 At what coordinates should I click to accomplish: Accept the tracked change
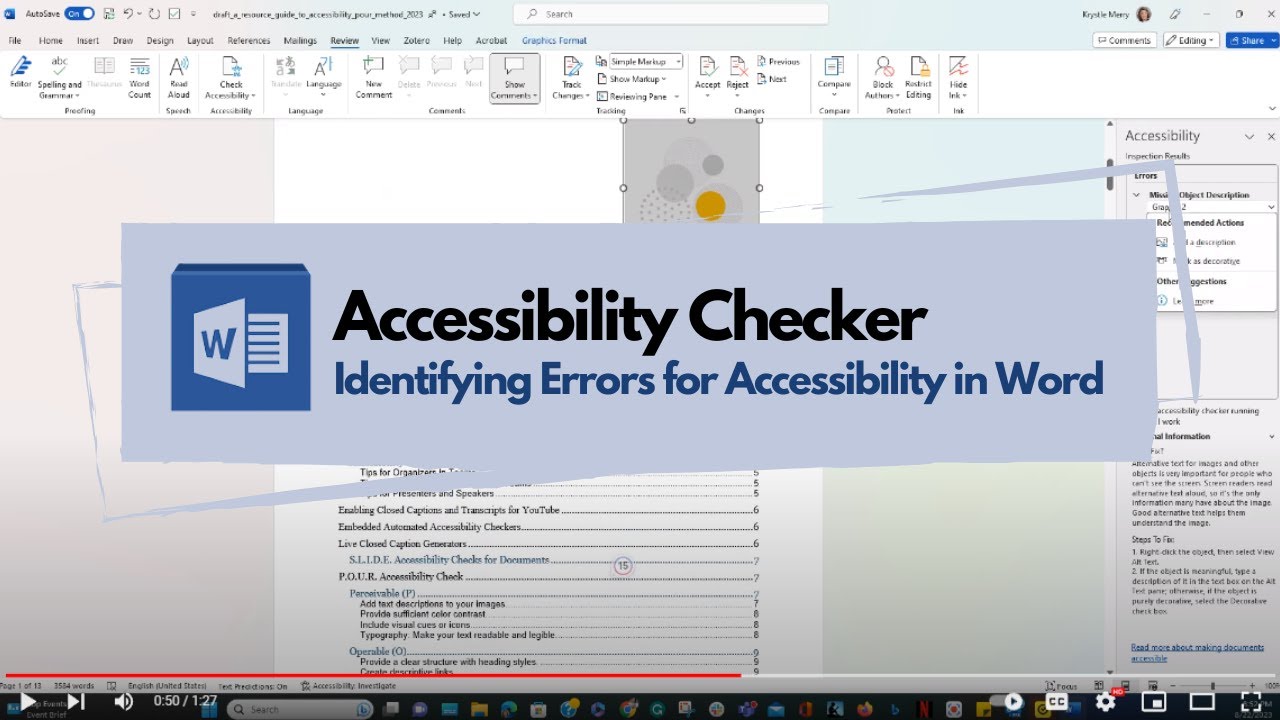click(708, 77)
